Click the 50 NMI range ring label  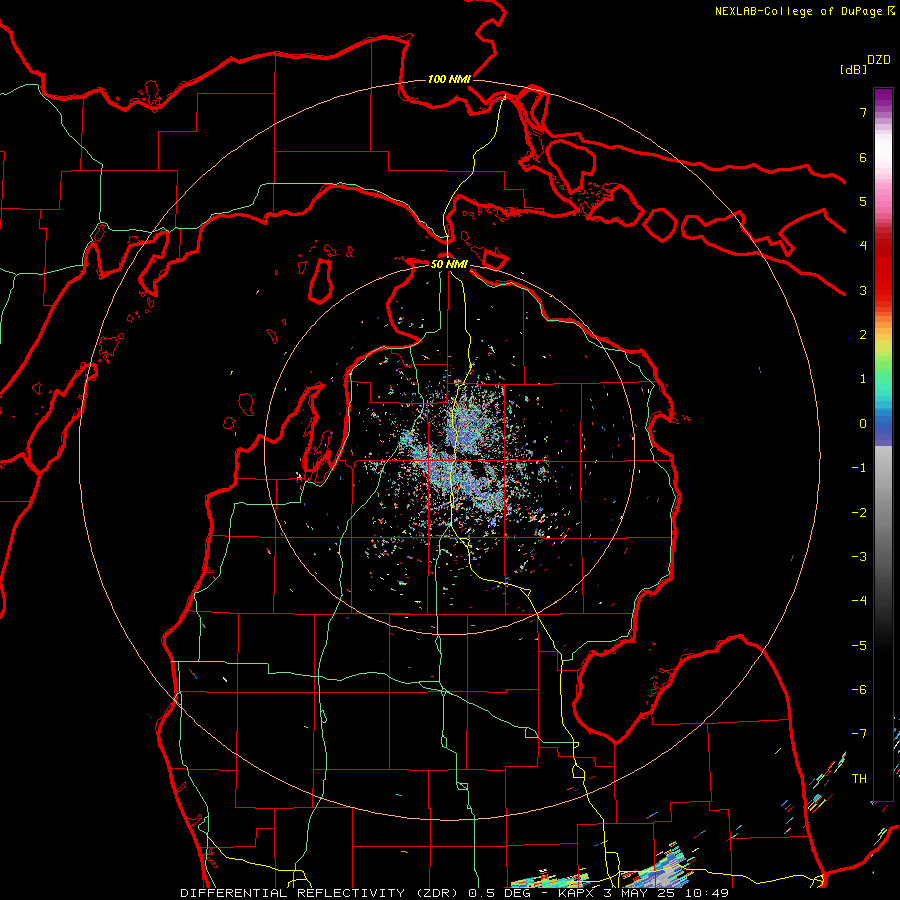[449, 264]
